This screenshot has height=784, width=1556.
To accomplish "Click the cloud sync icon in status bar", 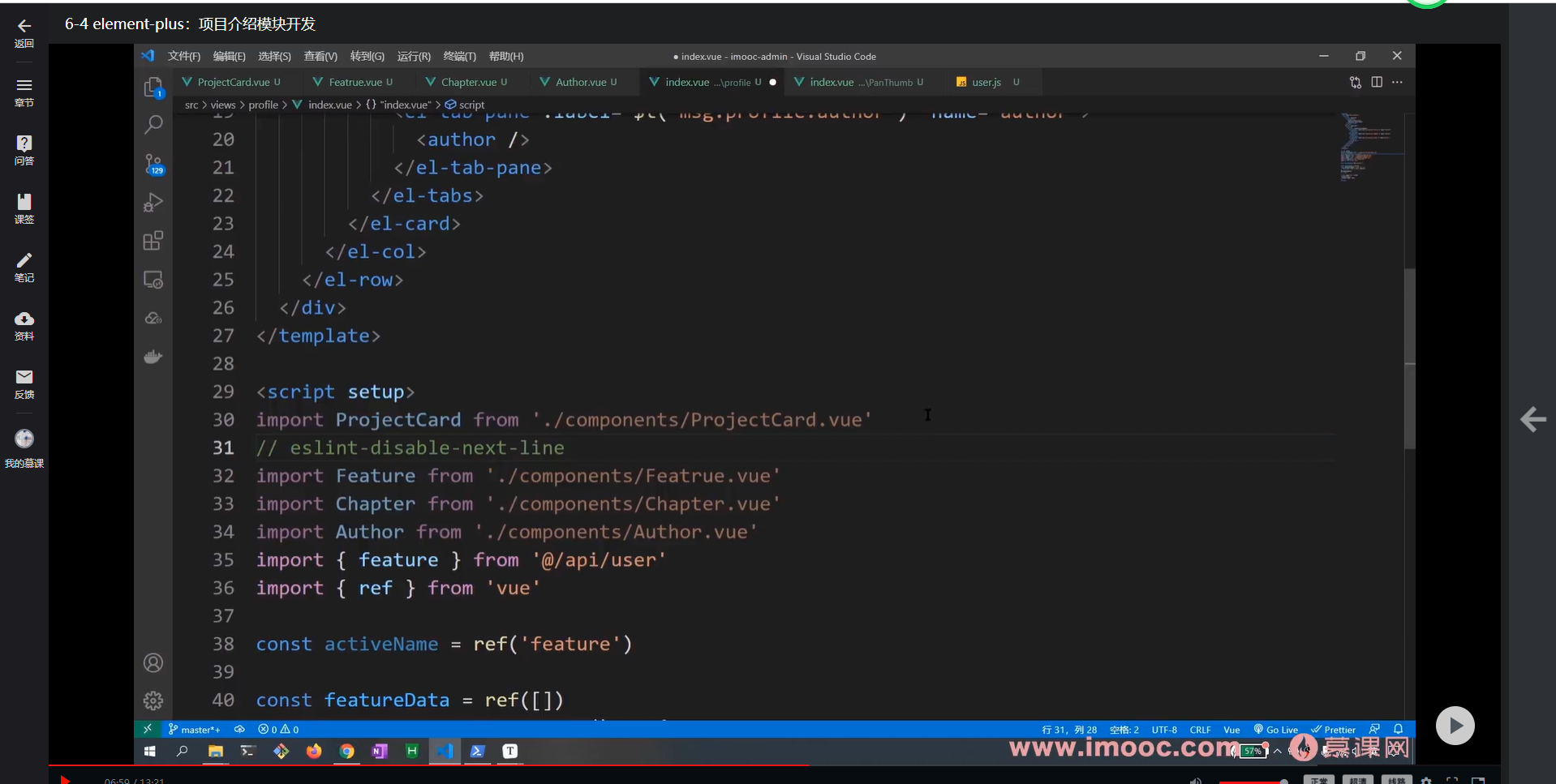I will tap(239, 729).
